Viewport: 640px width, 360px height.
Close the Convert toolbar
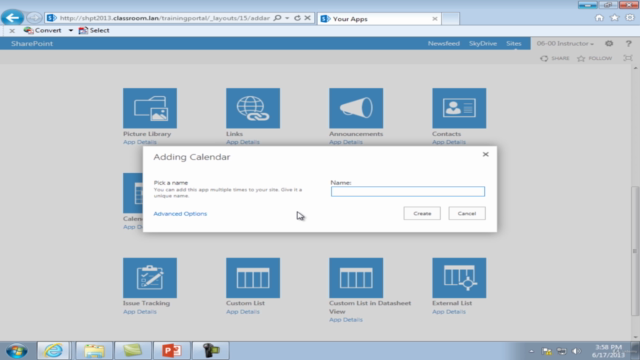tap(12, 31)
